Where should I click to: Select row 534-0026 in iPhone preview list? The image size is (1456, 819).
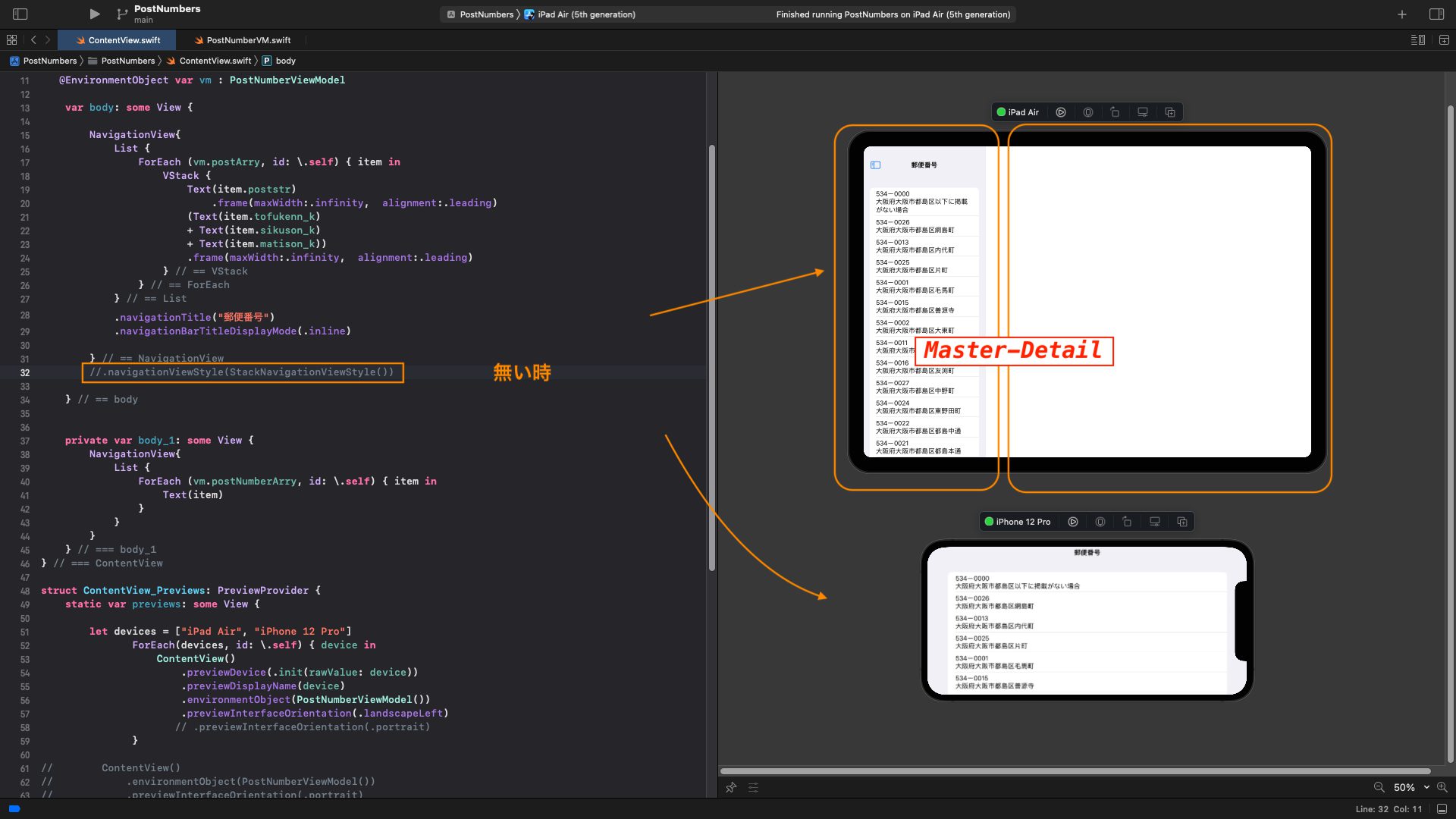(1087, 602)
